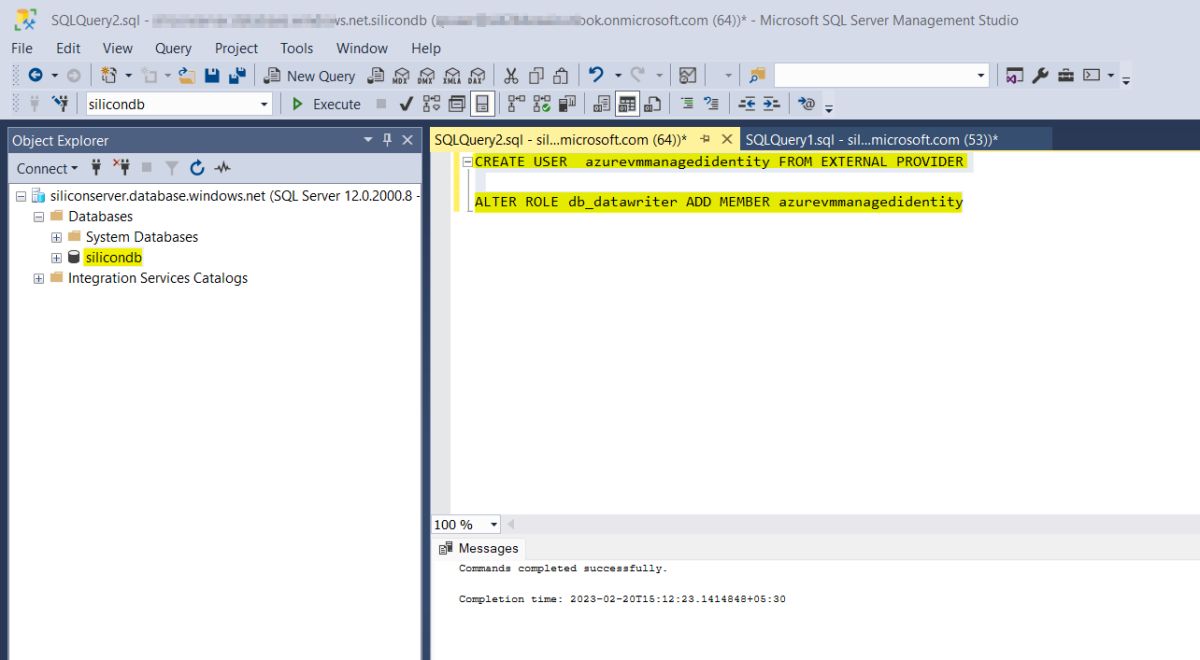This screenshot has width=1200, height=660.
Task: Click the Find in Files icon
Action: pos(756,75)
